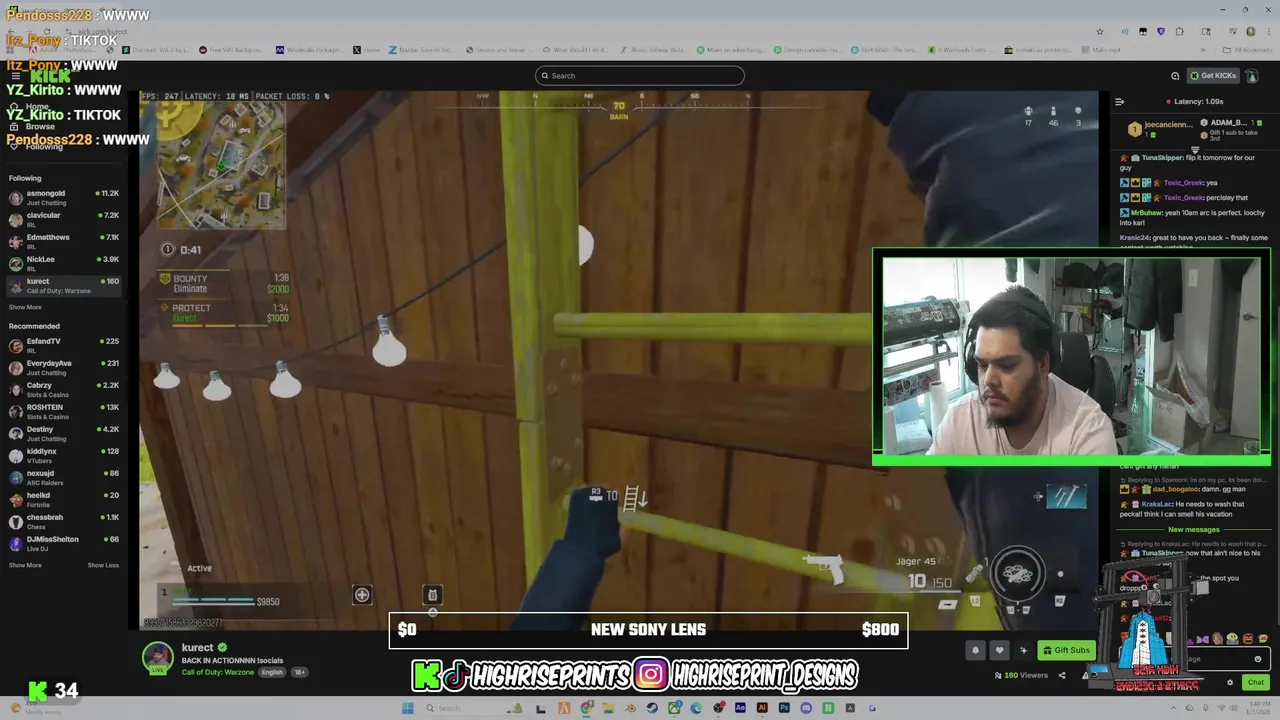This screenshot has height=720, width=1280.
Task: Collapse Recommended list with Show Less
Action: pyautogui.click(x=103, y=565)
